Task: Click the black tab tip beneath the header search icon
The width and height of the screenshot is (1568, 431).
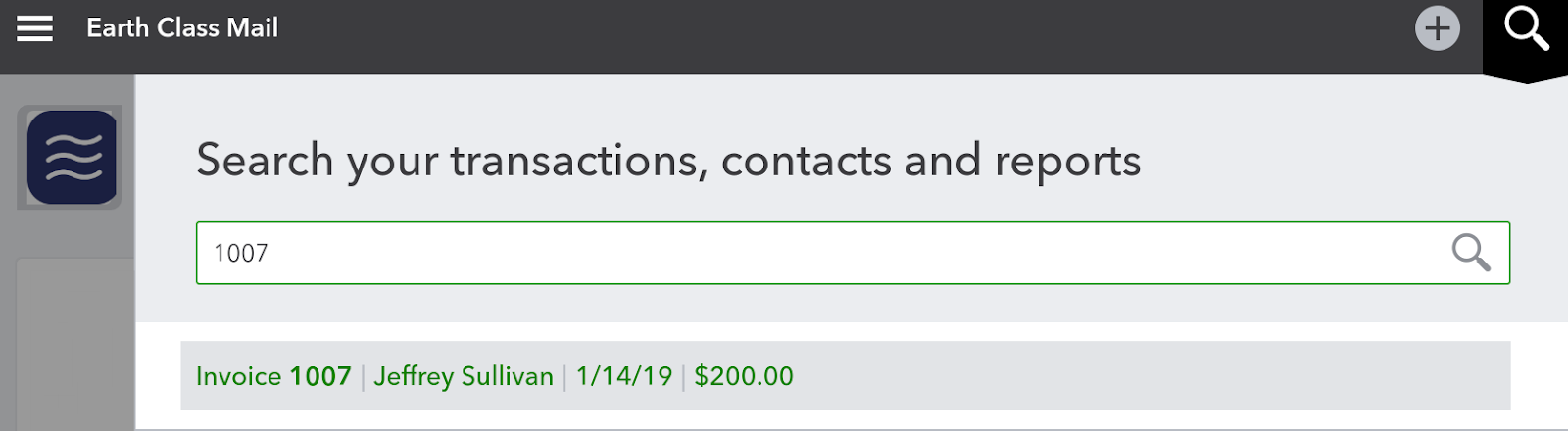Action: coord(1525,78)
